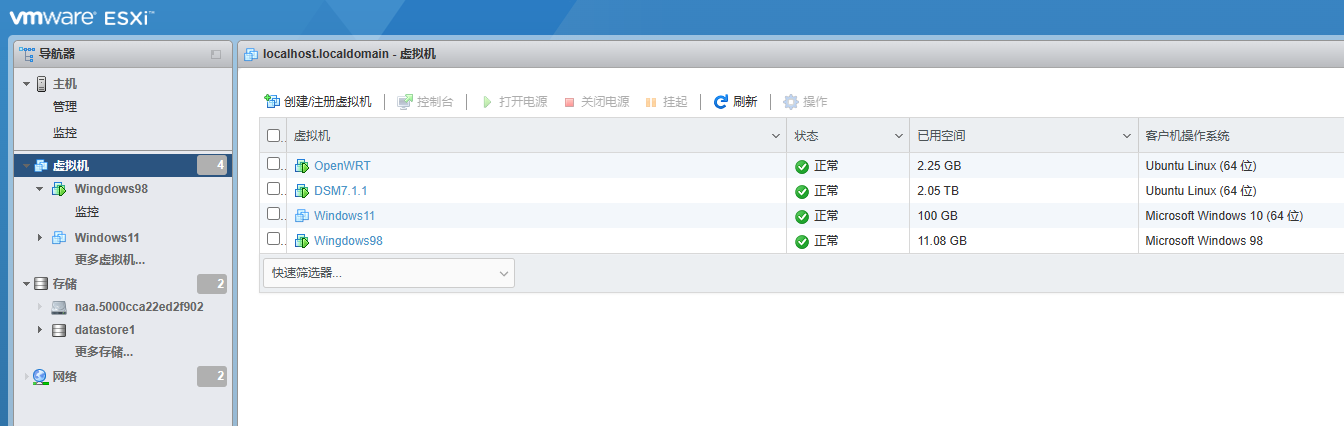Open the Windows11 VM link in table
1344x426 pixels.
pyautogui.click(x=344, y=216)
